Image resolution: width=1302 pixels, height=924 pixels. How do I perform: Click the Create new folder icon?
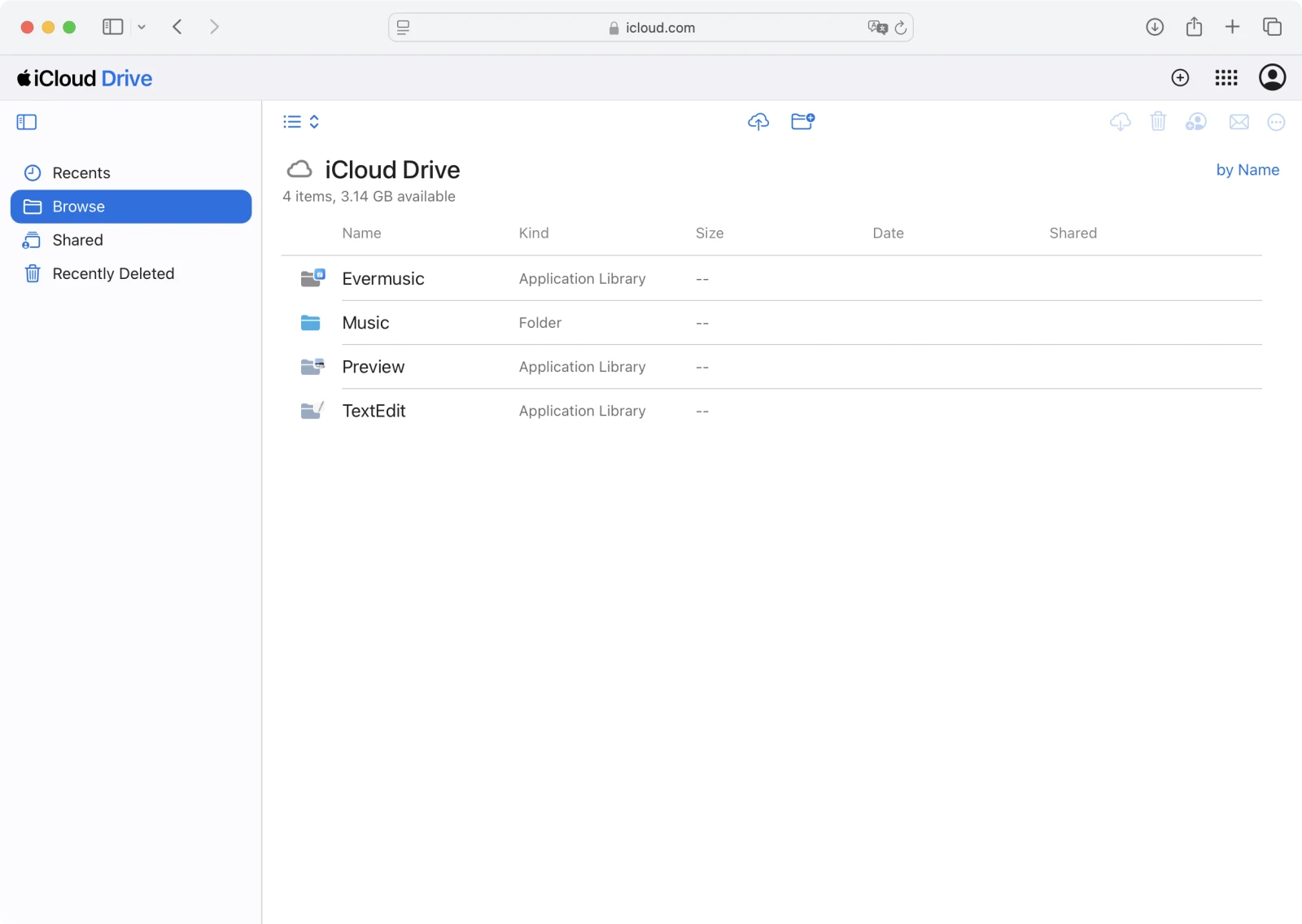(803, 121)
